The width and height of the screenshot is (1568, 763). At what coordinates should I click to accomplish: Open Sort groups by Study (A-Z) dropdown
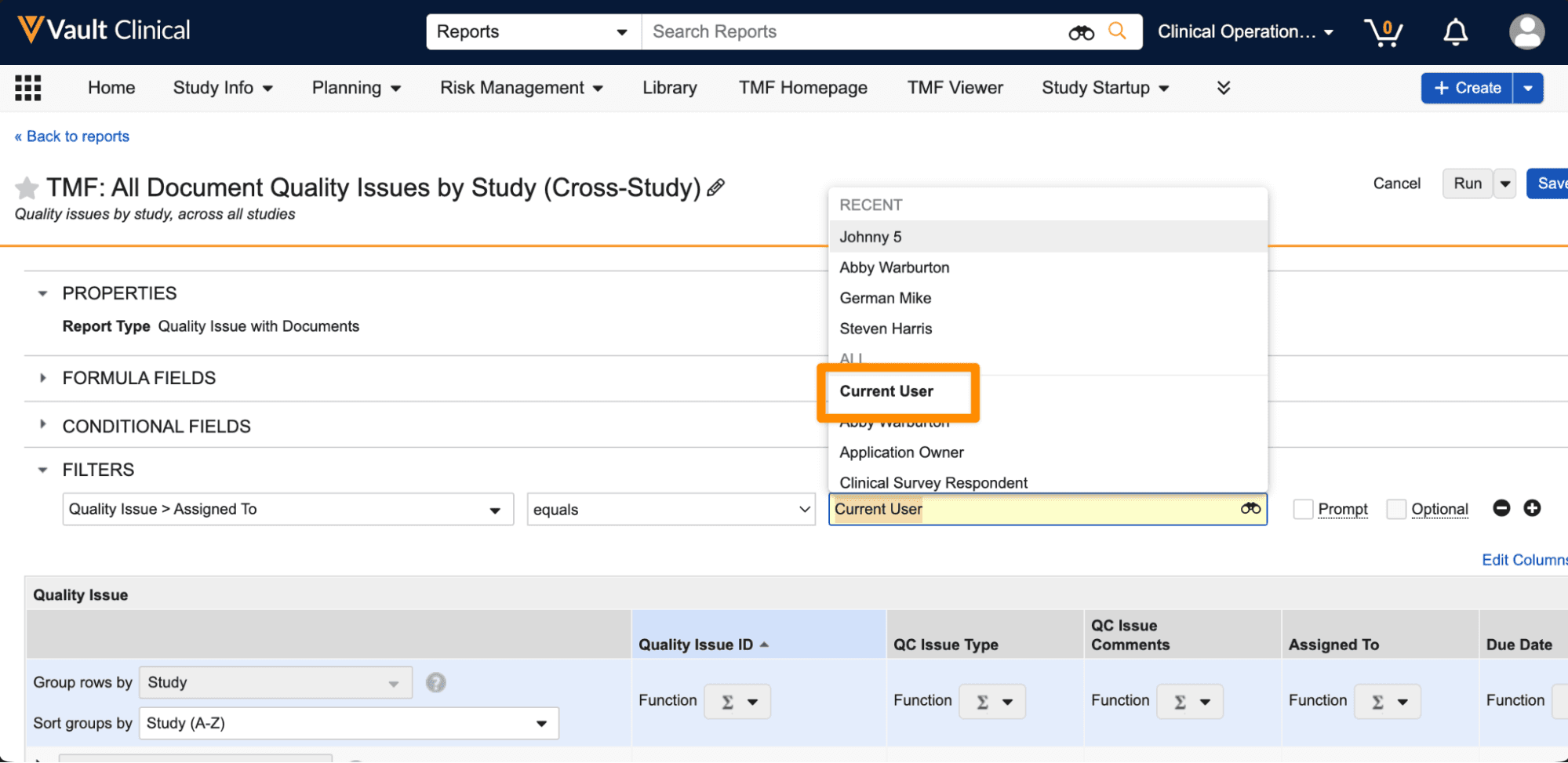coord(348,724)
